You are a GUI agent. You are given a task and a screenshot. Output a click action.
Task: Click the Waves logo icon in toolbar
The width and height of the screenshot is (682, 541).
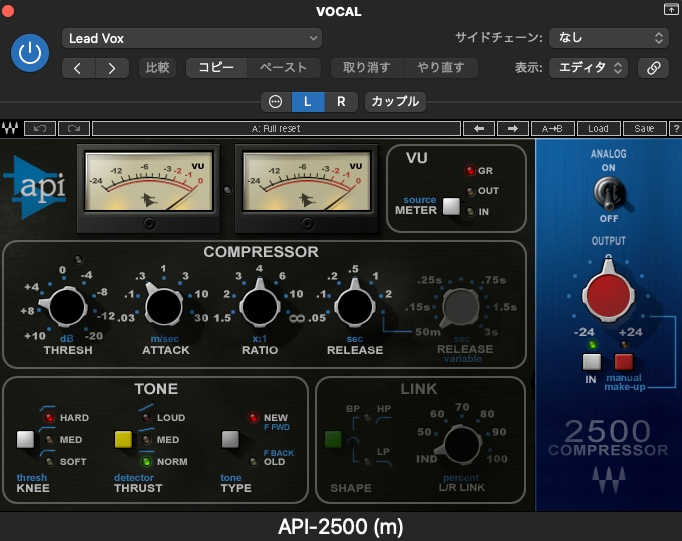pos(12,129)
